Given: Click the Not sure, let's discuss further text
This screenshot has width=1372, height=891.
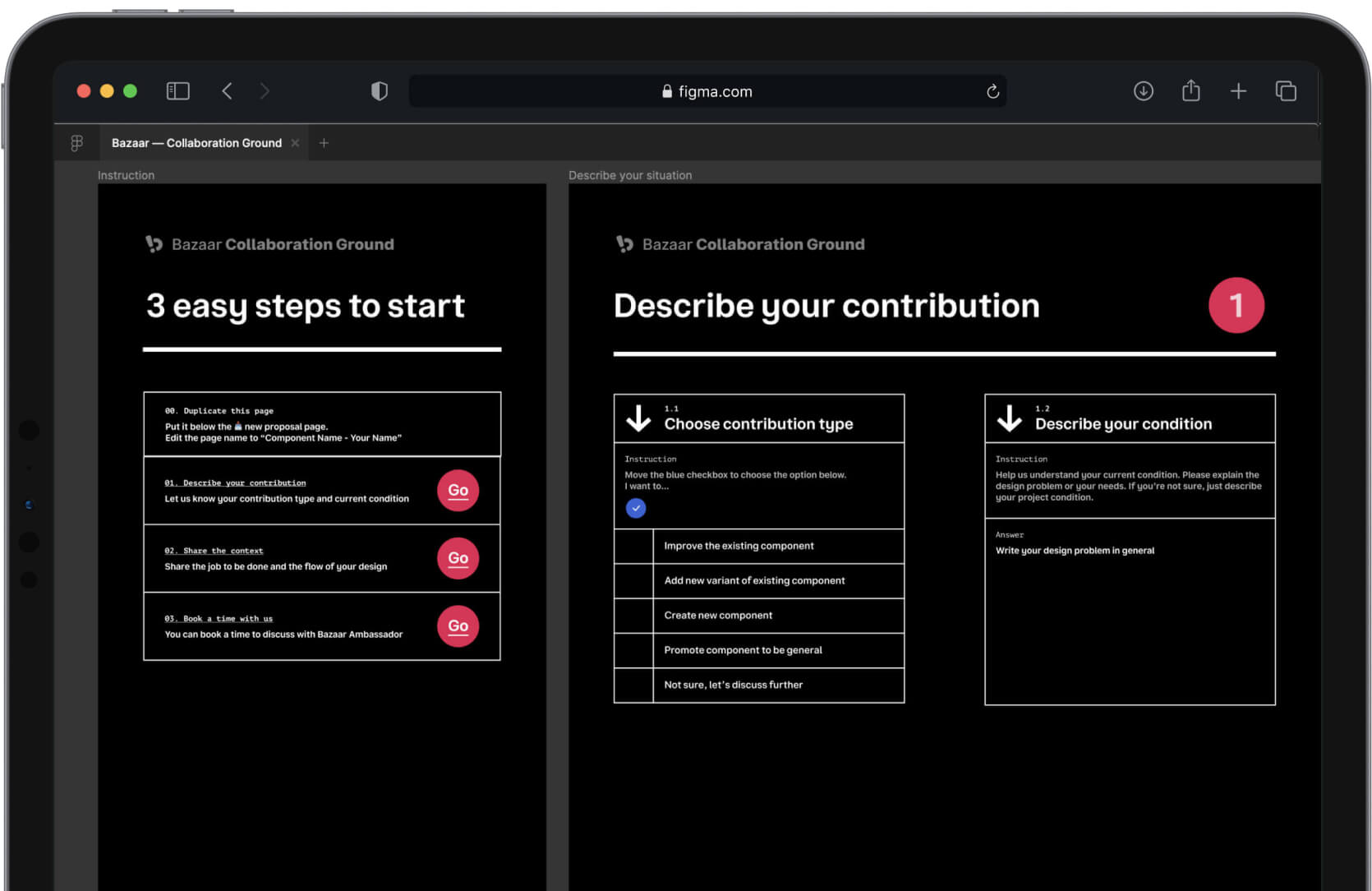Looking at the screenshot, I should pyautogui.click(x=733, y=685).
